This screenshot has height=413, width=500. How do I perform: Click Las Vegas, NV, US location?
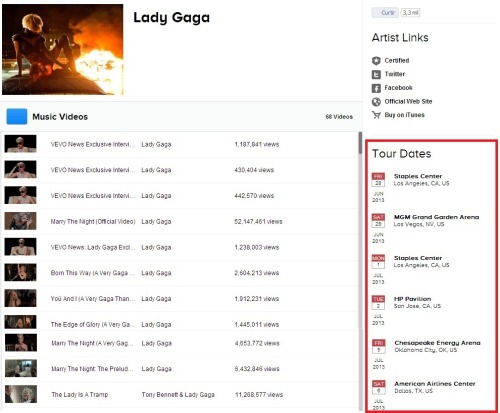click(419, 224)
